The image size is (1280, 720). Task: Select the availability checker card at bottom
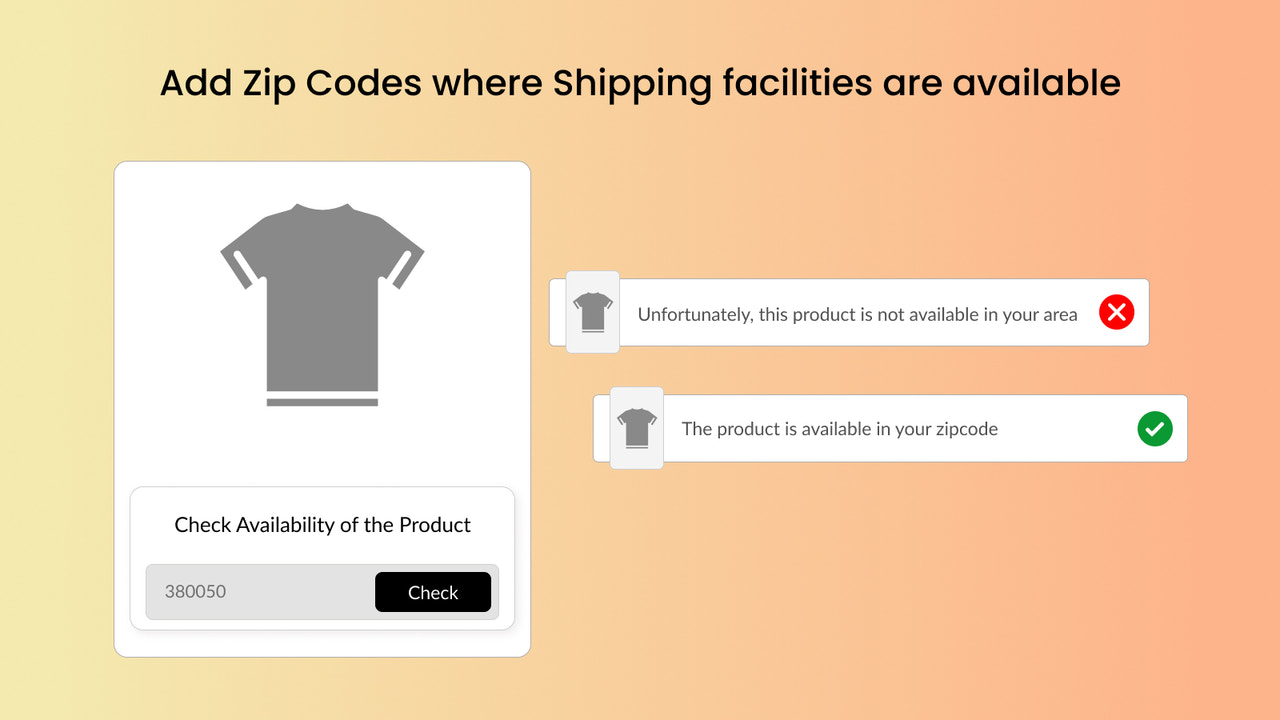click(x=322, y=558)
